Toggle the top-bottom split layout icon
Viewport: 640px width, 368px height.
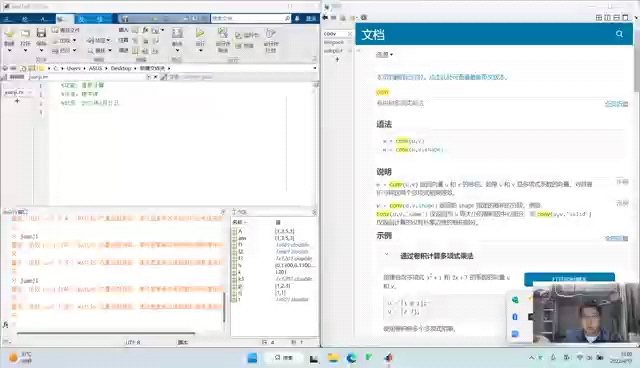pyautogui.click(x=616, y=18)
